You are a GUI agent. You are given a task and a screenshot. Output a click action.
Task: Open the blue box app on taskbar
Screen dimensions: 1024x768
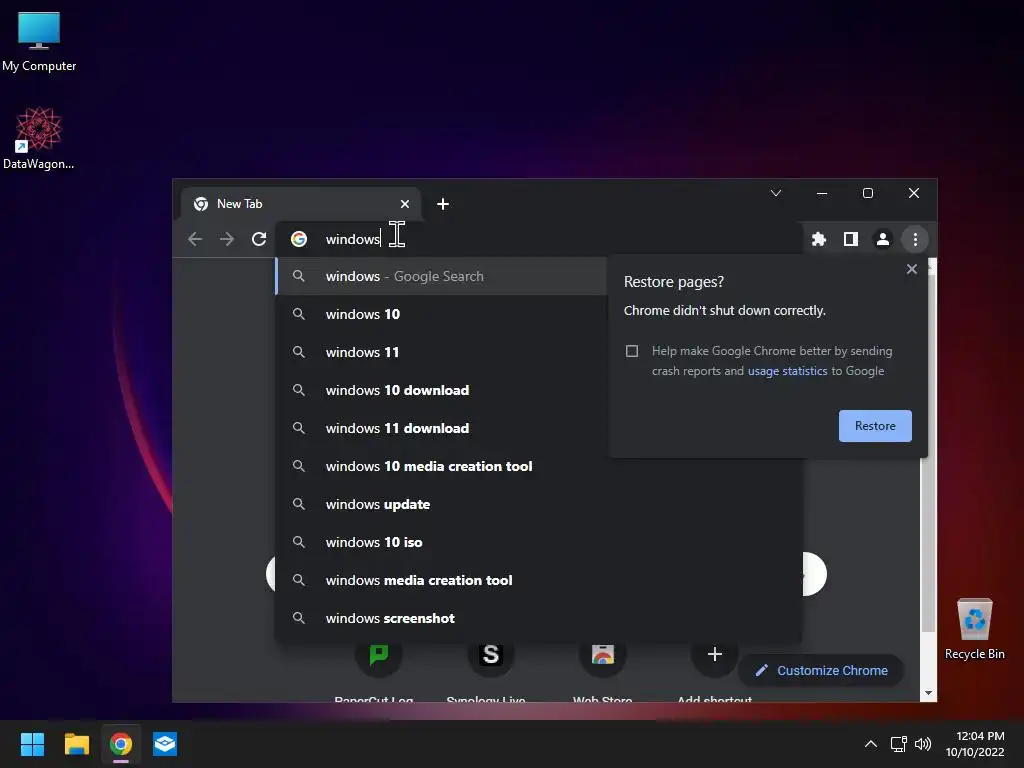(x=165, y=744)
